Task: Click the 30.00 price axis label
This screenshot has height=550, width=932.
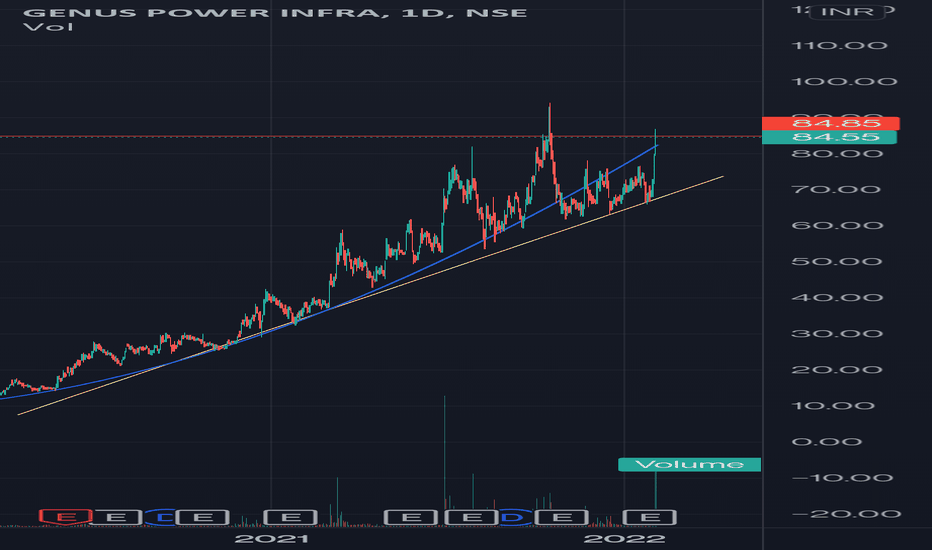Action: pyautogui.click(x=837, y=334)
